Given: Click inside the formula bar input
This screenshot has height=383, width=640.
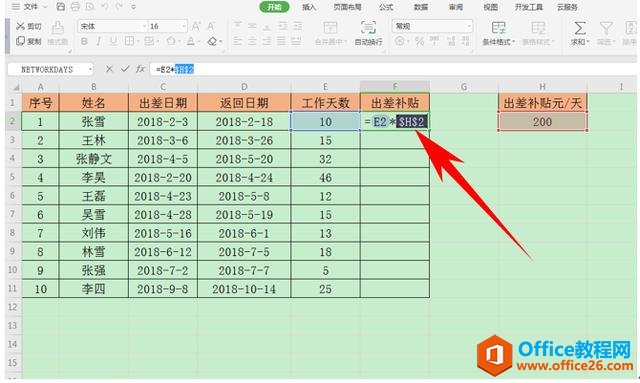Looking at the screenshot, I should 393,69.
